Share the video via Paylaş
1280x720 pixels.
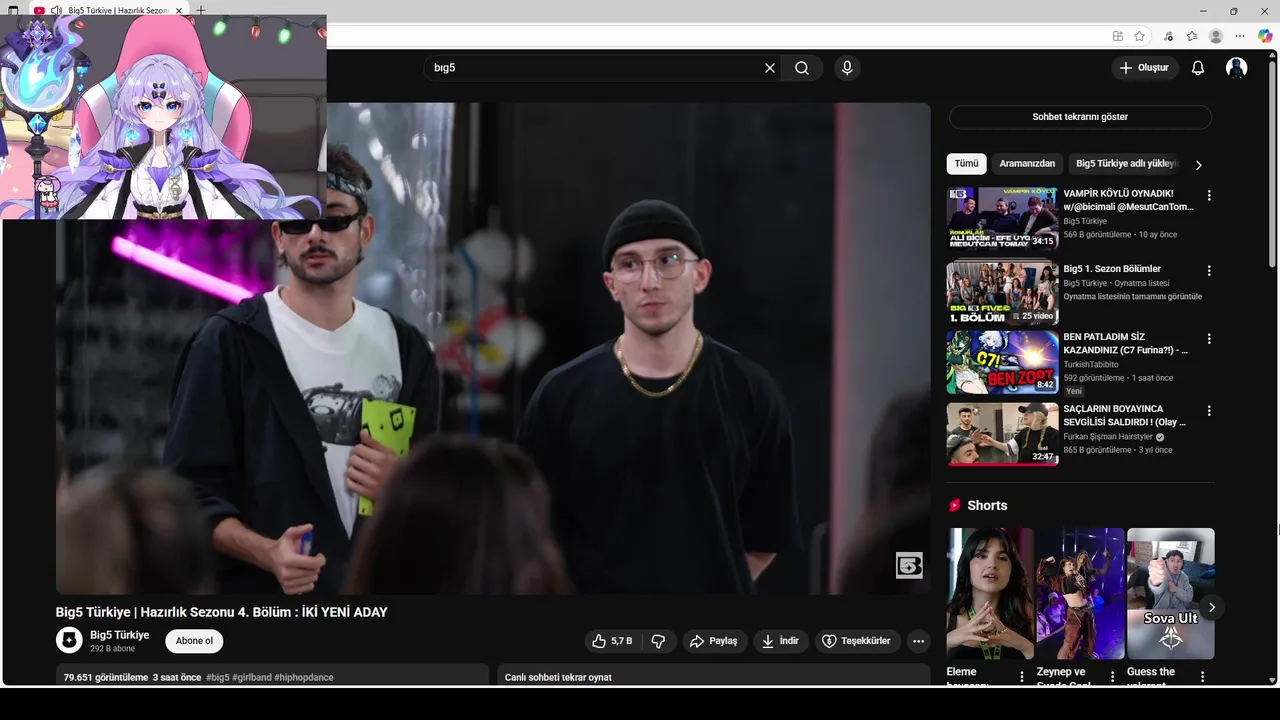click(714, 641)
